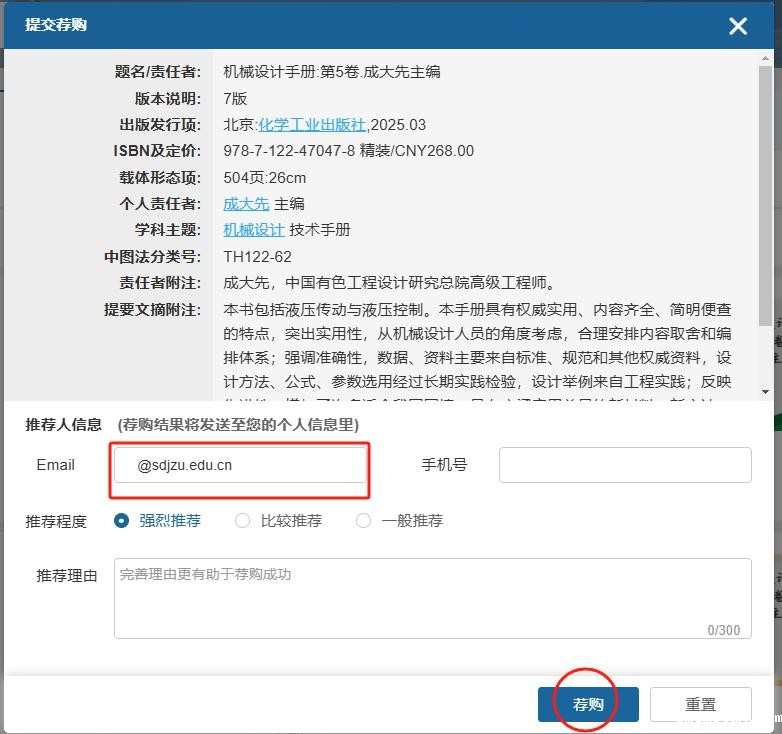Submit the form with 荐购 button

[x=588, y=704]
